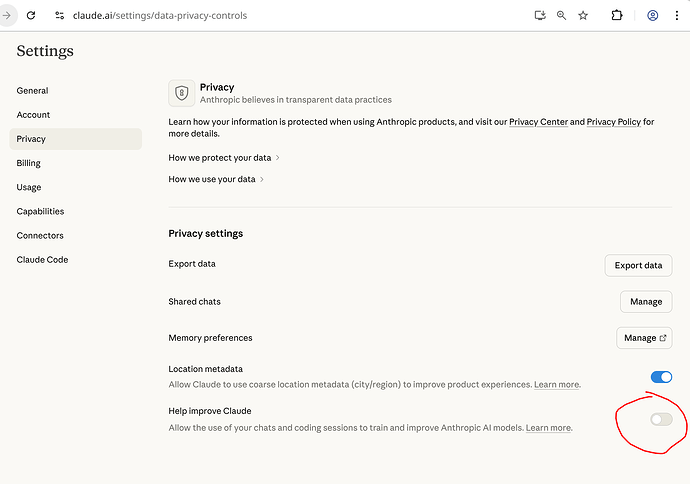Expand How we use your data
This screenshot has width=690, height=484.
click(217, 179)
